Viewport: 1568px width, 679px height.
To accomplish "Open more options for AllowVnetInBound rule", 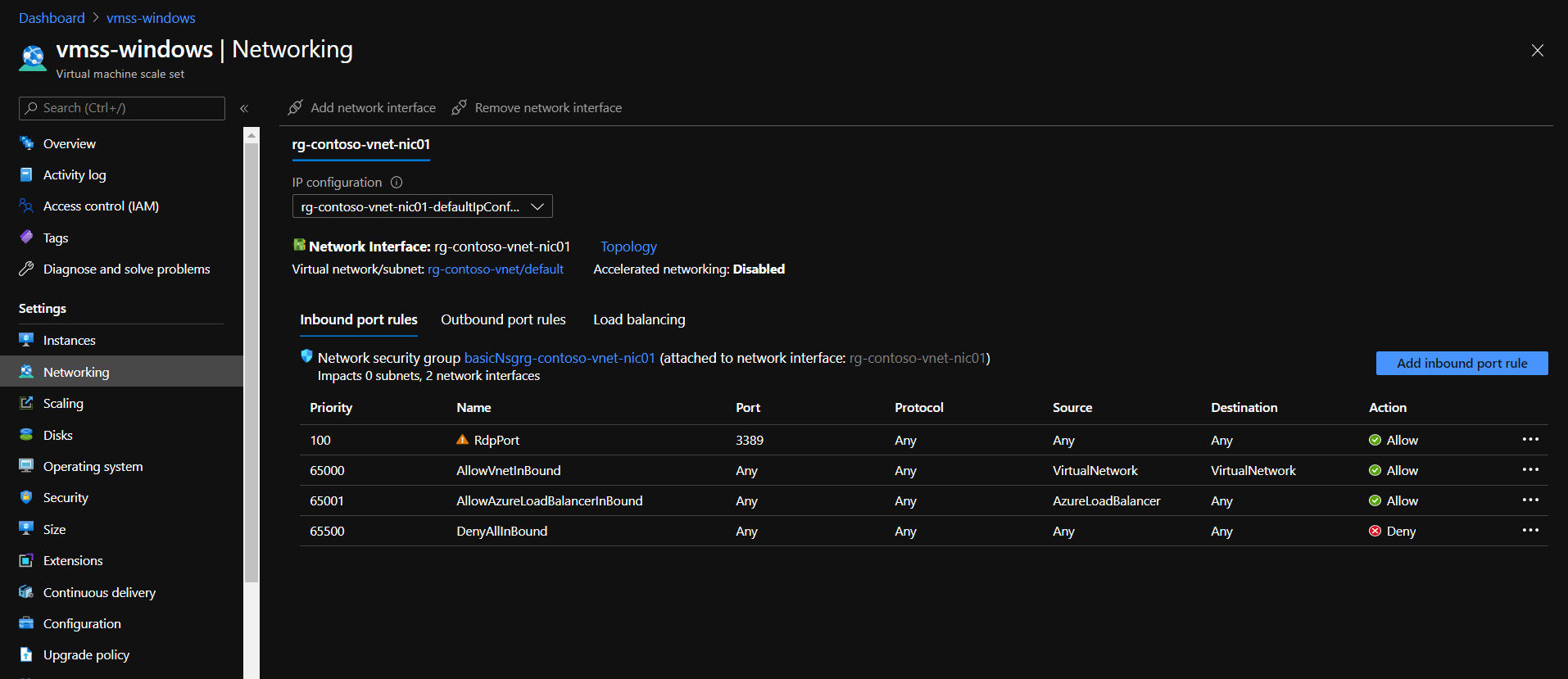I will (1530, 470).
